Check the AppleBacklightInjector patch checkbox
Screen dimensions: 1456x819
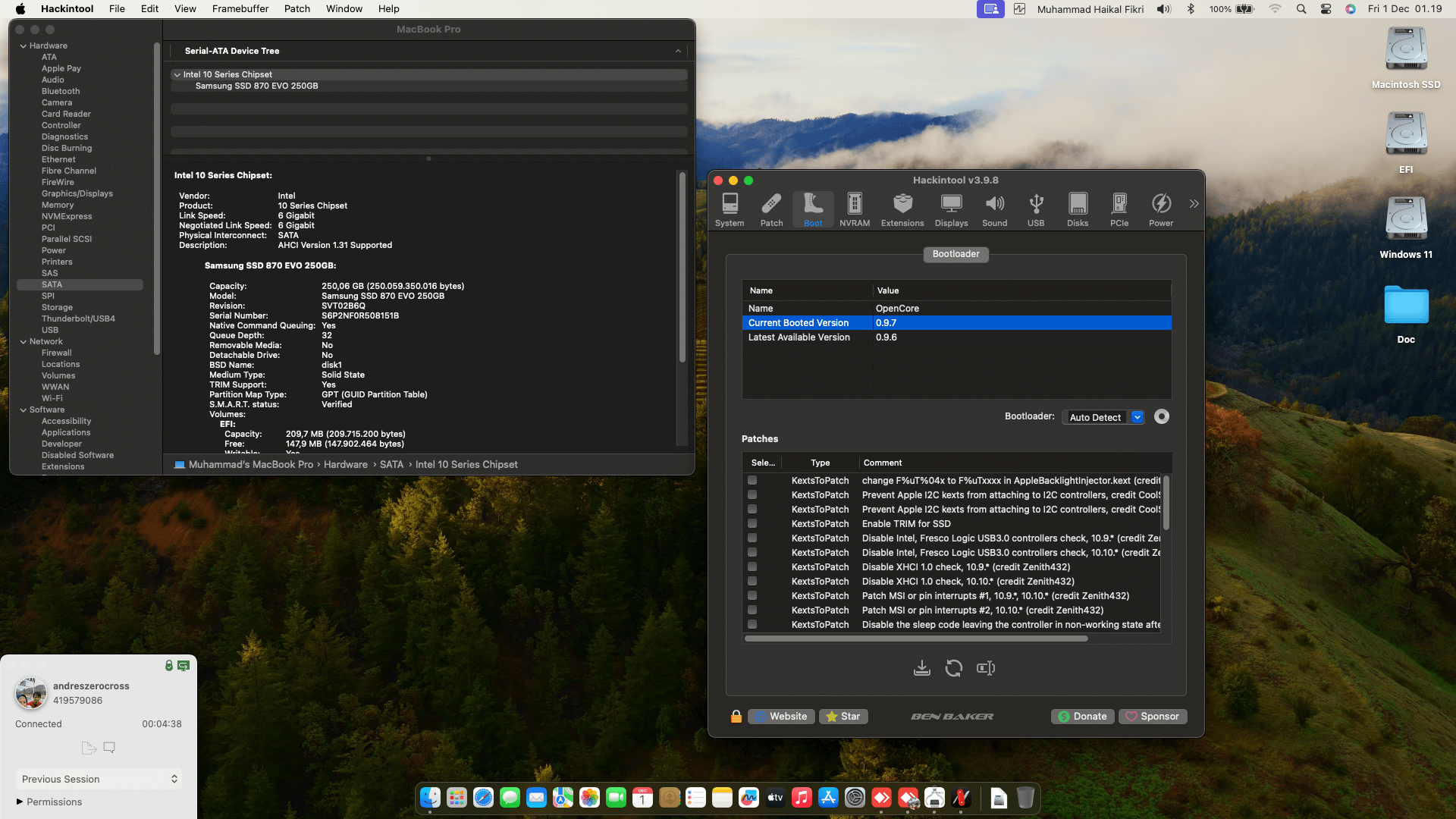752,480
